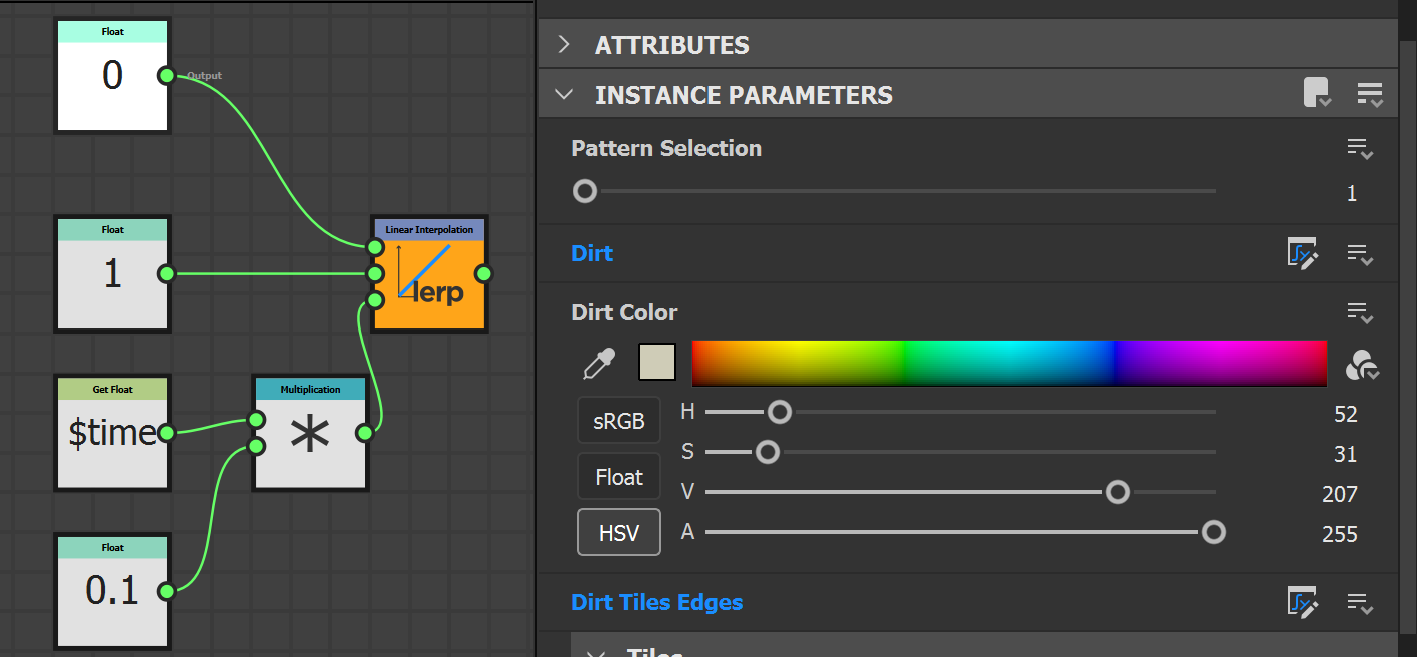The image size is (1418, 658).
Task: Toggle Float color value mode
Action: coord(619,477)
